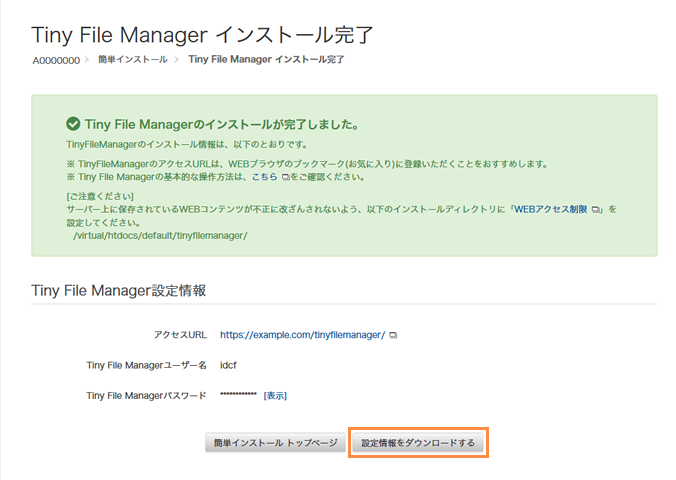Click 設定情報をダウンロードする button
Image resolution: width=676 pixels, height=480 pixels.
tap(418, 442)
